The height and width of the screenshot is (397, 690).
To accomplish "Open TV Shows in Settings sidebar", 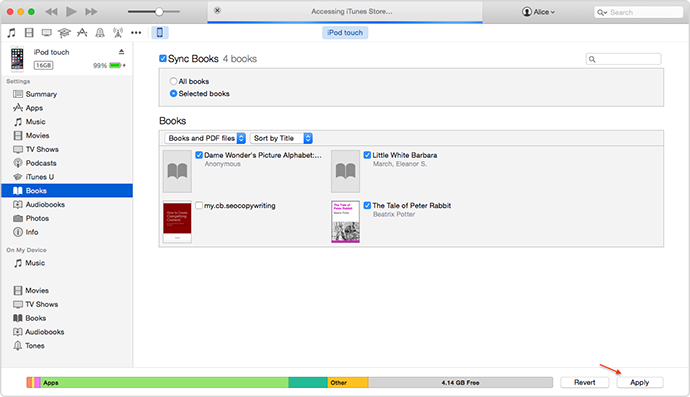I will (66, 149).
